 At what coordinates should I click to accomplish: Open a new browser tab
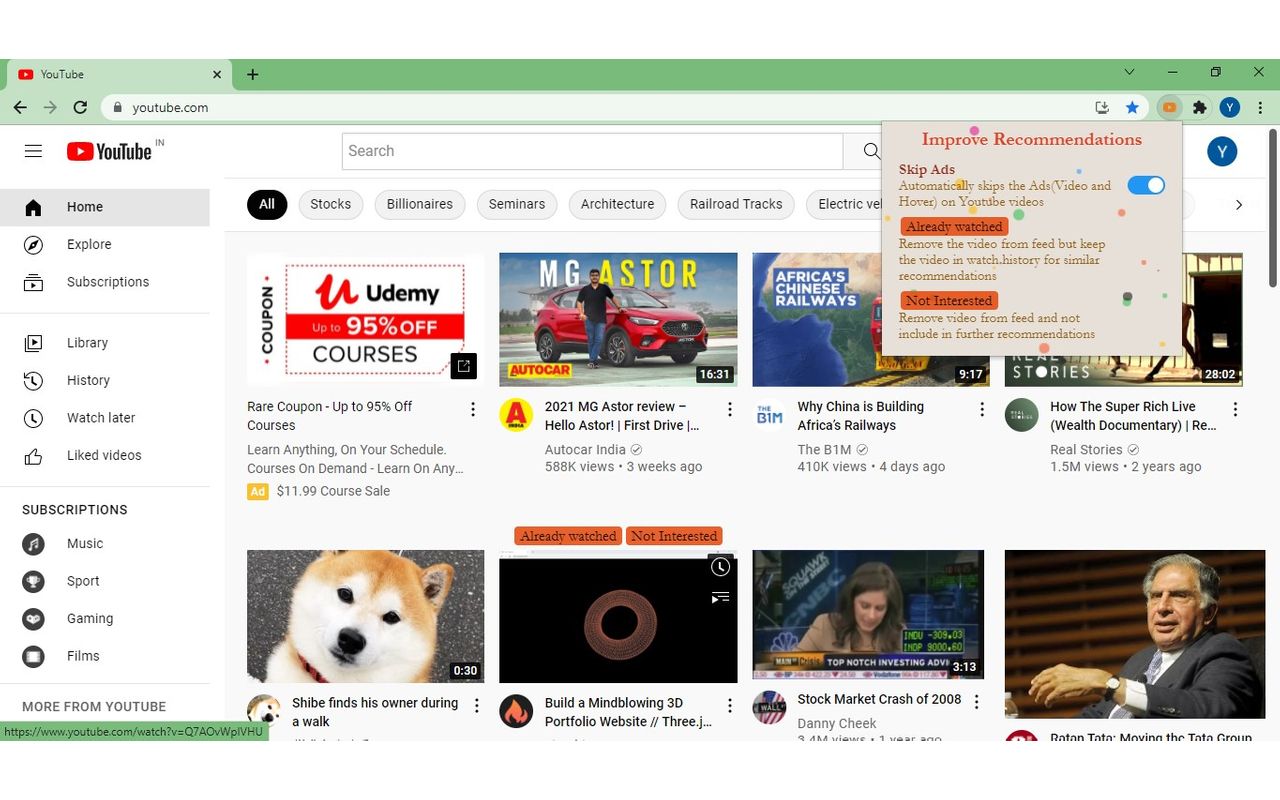click(x=252, y=74)
